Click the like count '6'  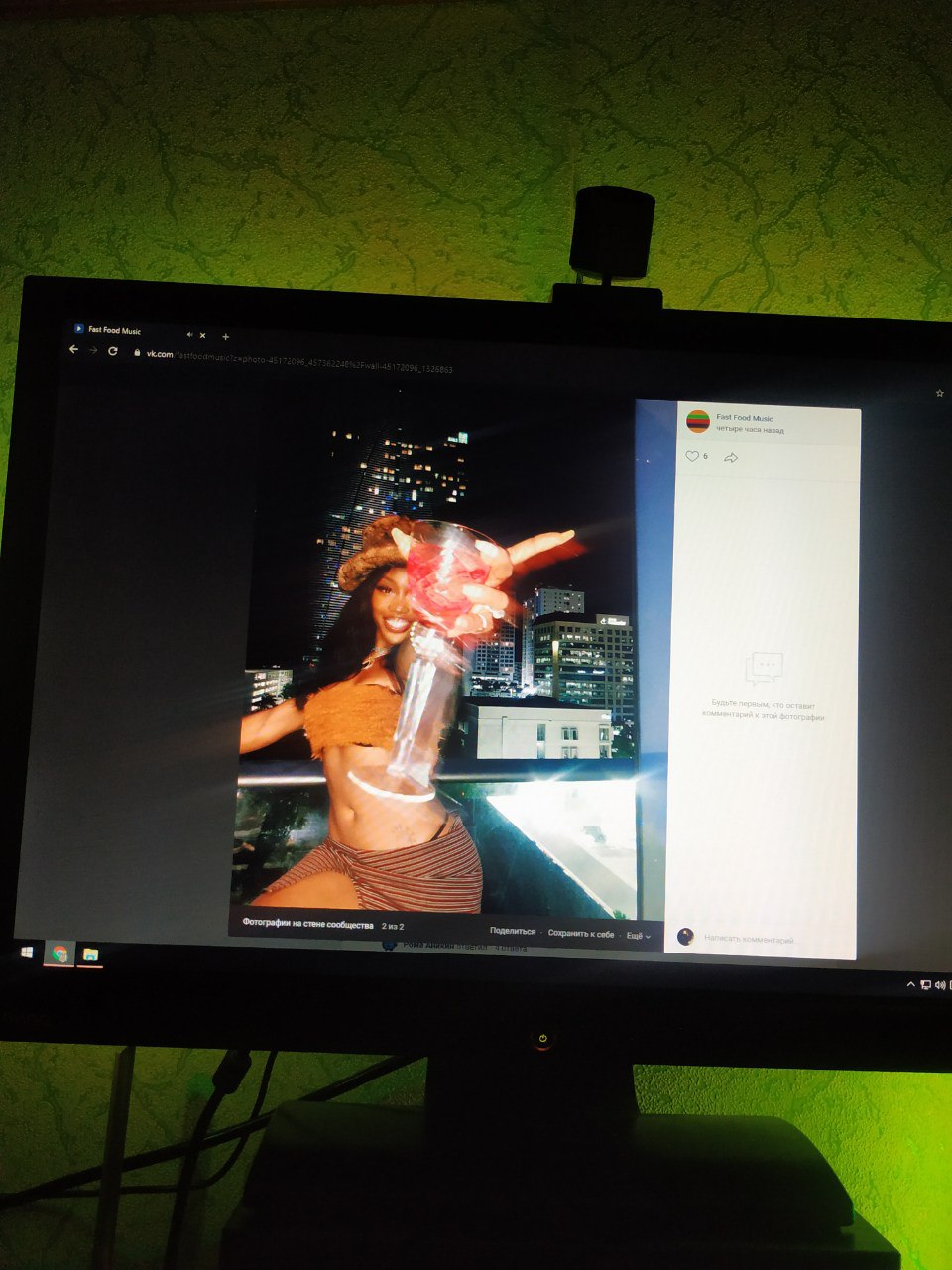point(705,457)
